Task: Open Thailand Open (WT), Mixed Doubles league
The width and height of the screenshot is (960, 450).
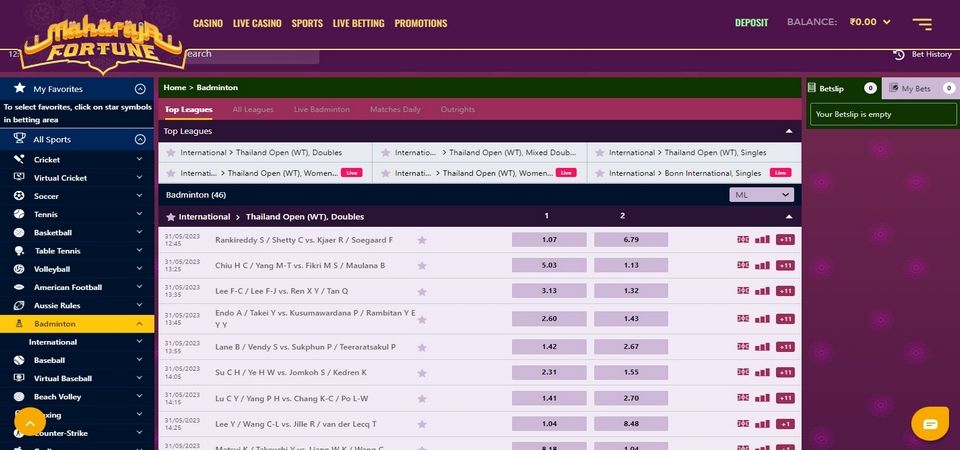Action: (479, 152)
